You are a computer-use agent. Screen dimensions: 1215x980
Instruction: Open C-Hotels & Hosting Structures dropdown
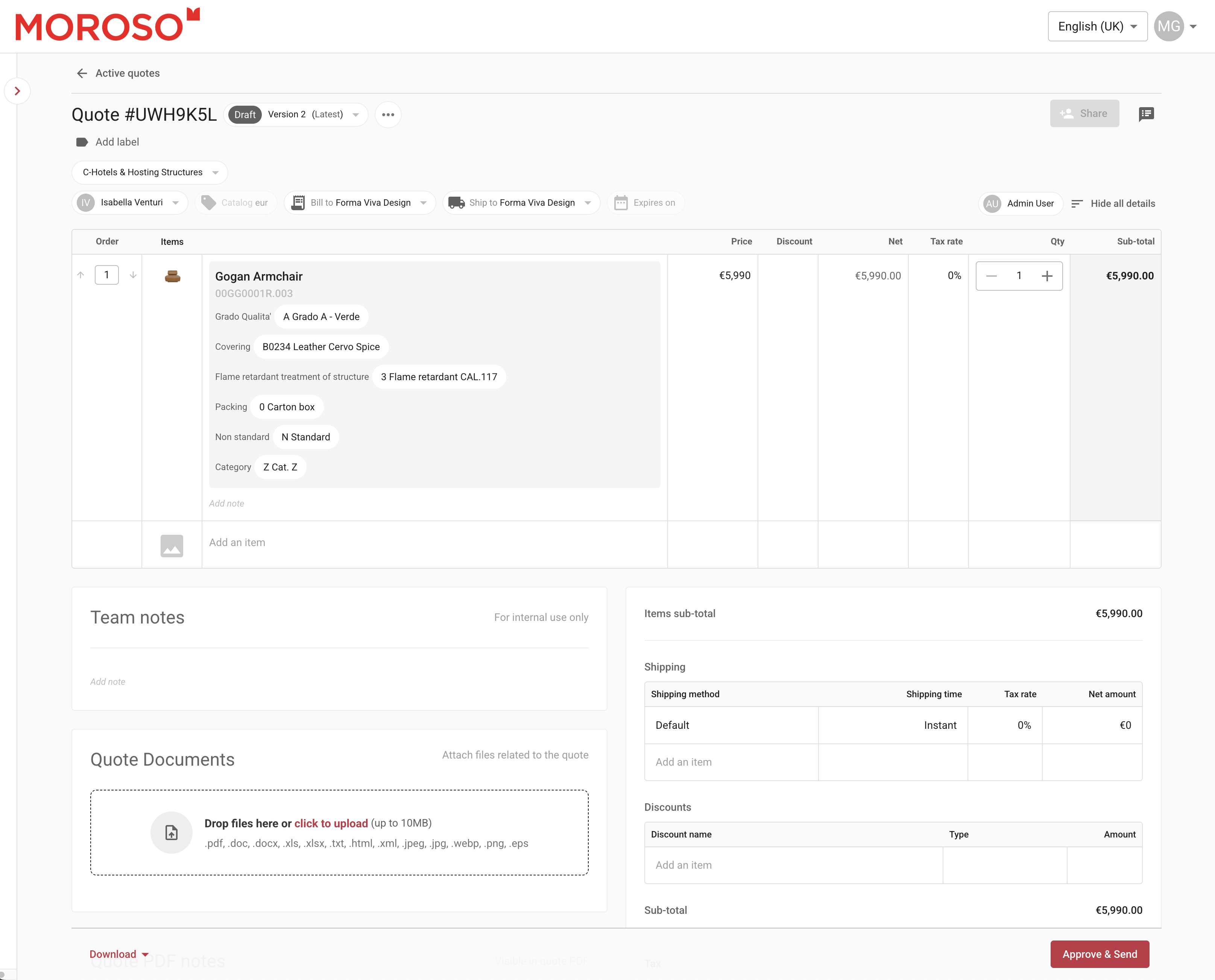[150, 173]
